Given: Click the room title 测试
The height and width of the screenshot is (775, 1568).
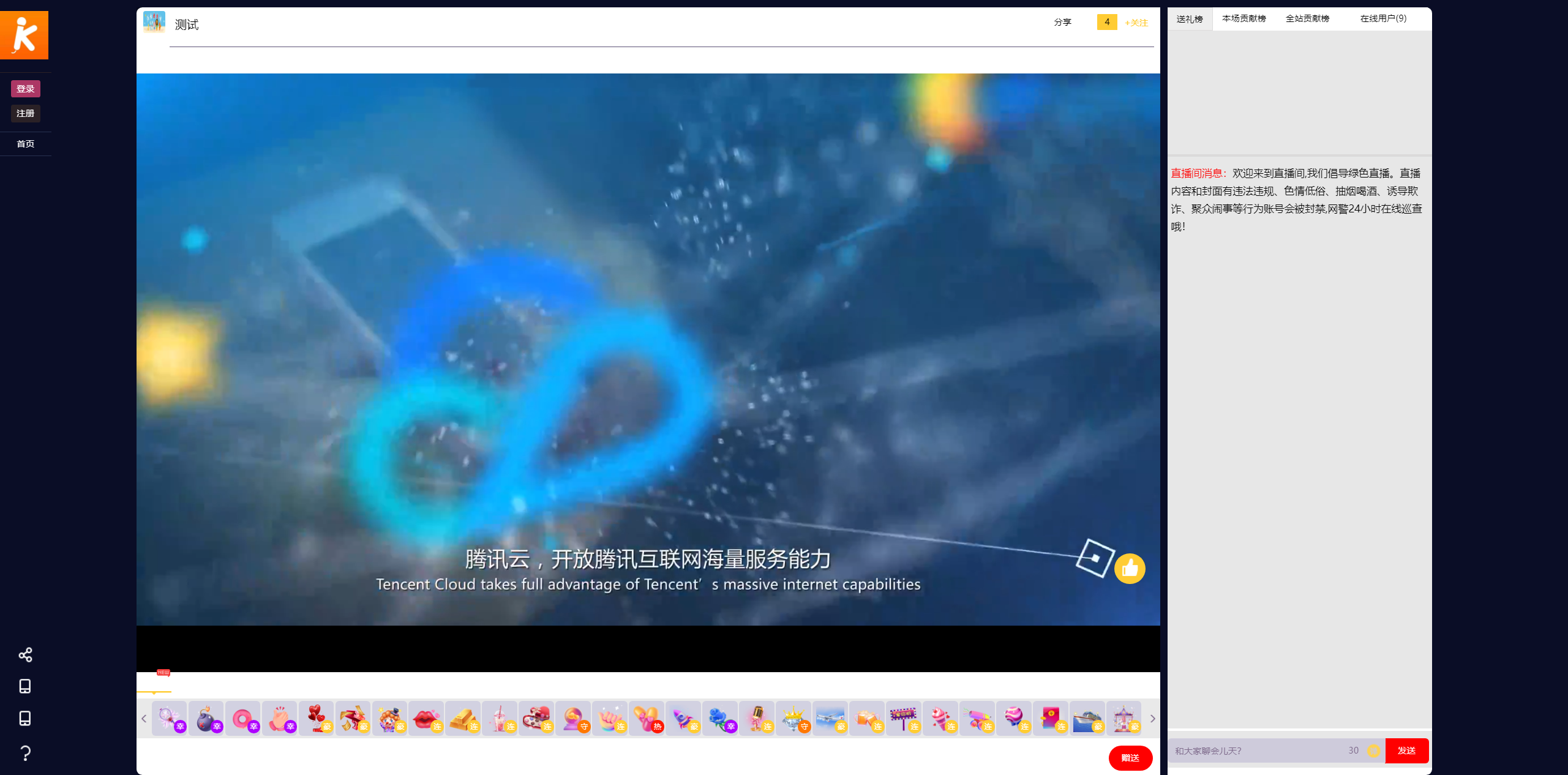Looking at the screenshot, I should 187,24.
